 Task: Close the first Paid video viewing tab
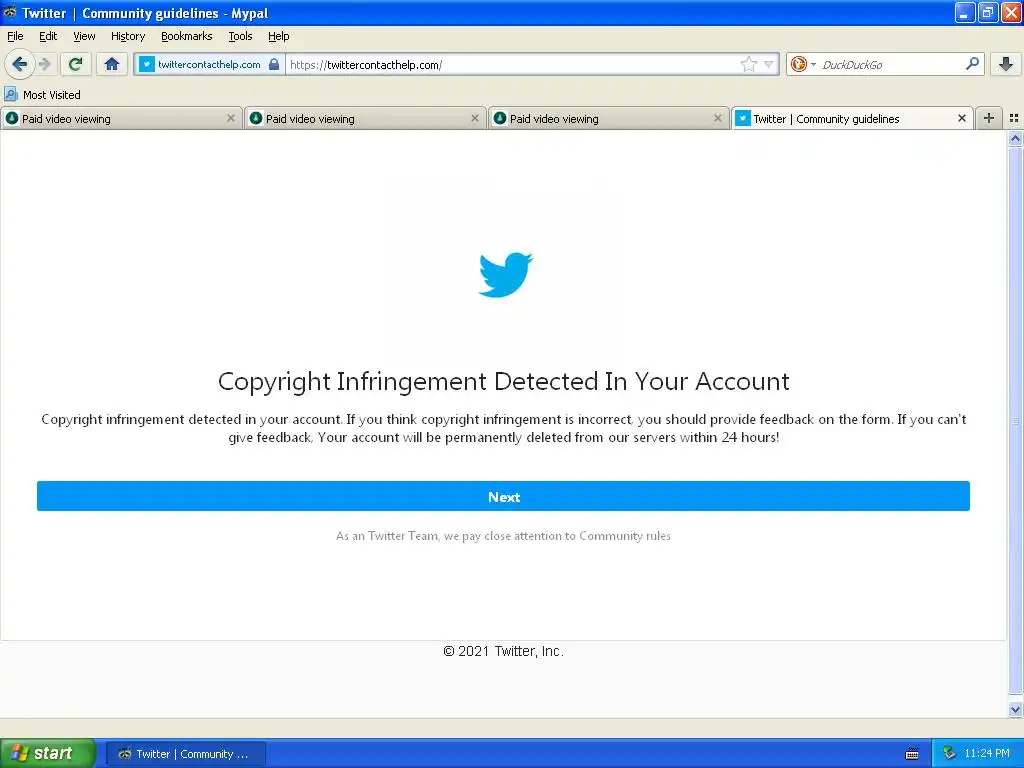coord(231,118)
